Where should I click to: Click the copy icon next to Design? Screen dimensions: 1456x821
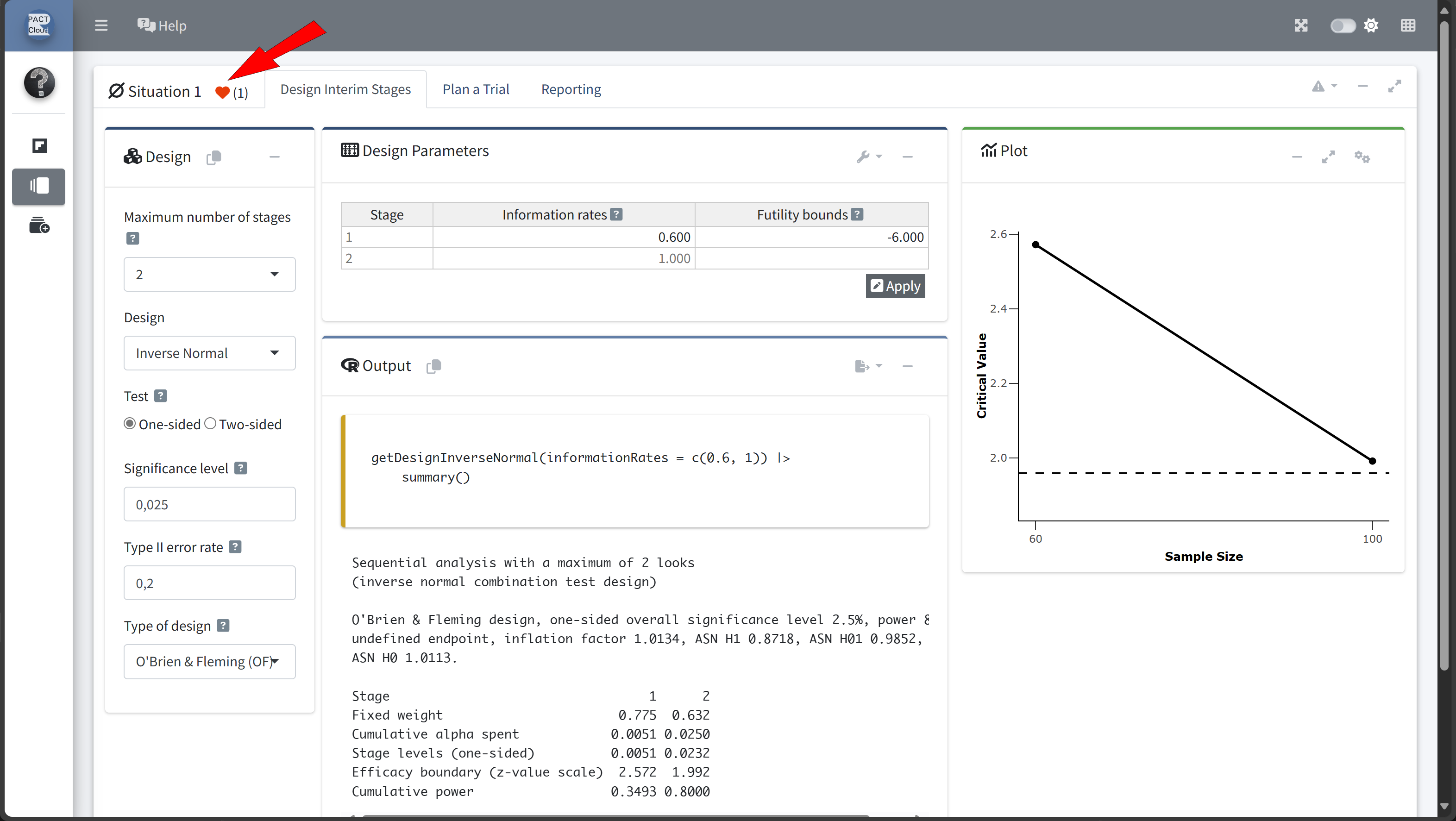point(213,157)
